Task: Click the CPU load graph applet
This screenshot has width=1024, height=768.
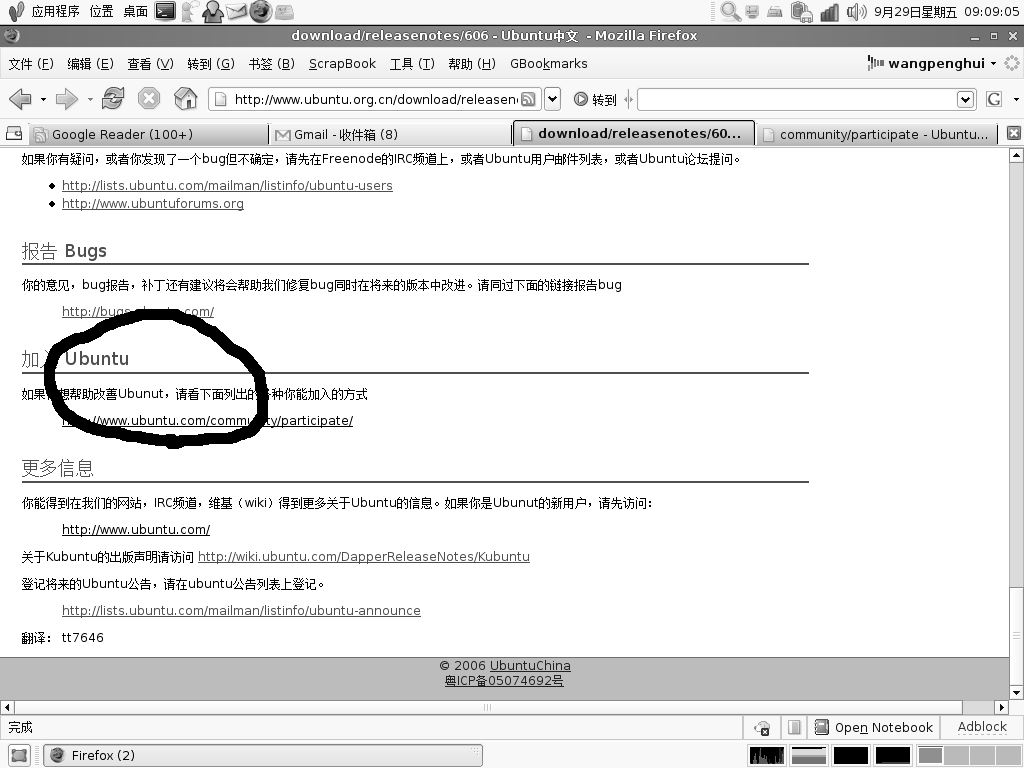Action: pos(767,756)
